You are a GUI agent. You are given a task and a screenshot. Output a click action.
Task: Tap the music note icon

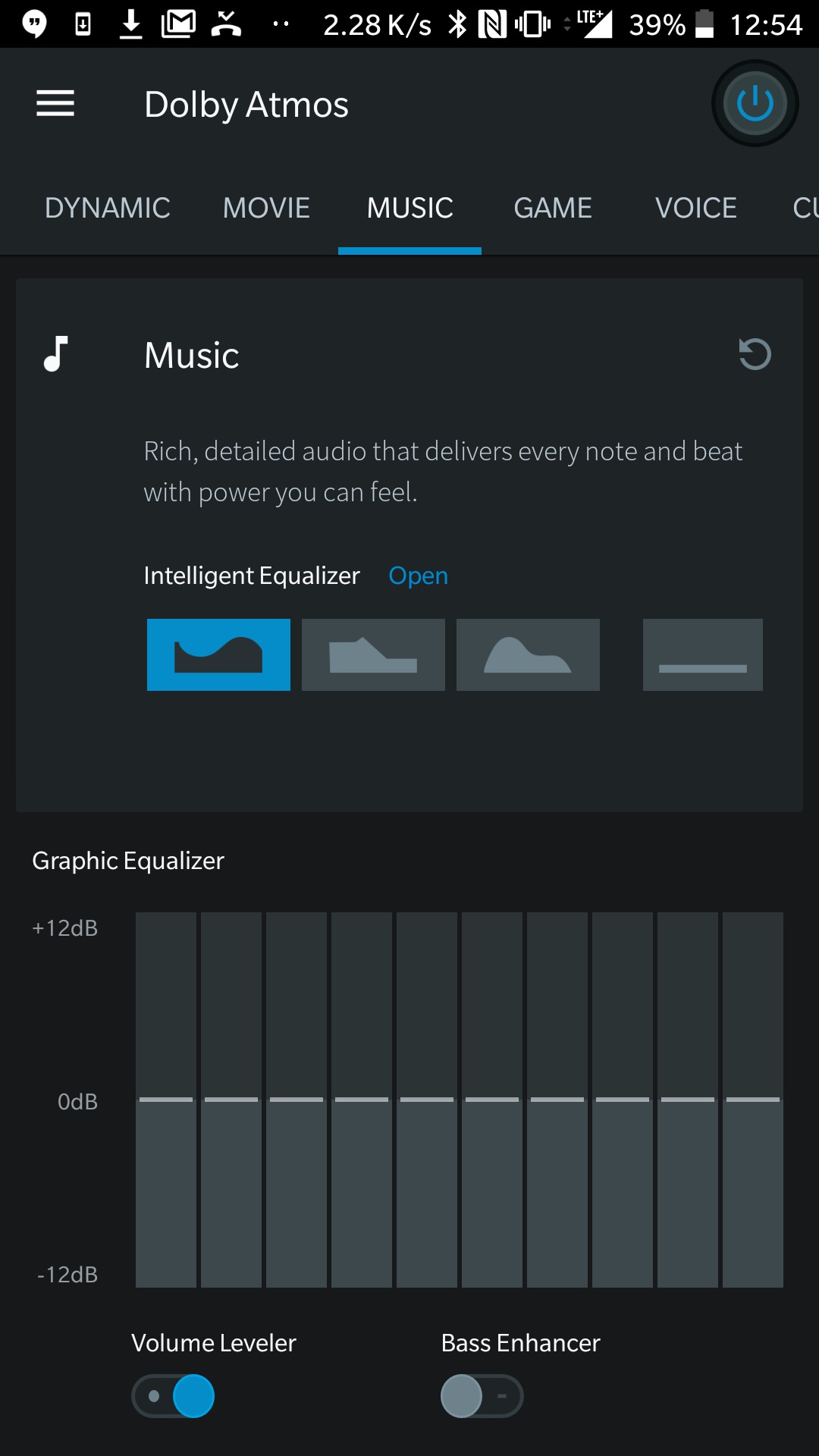[56, 355]
